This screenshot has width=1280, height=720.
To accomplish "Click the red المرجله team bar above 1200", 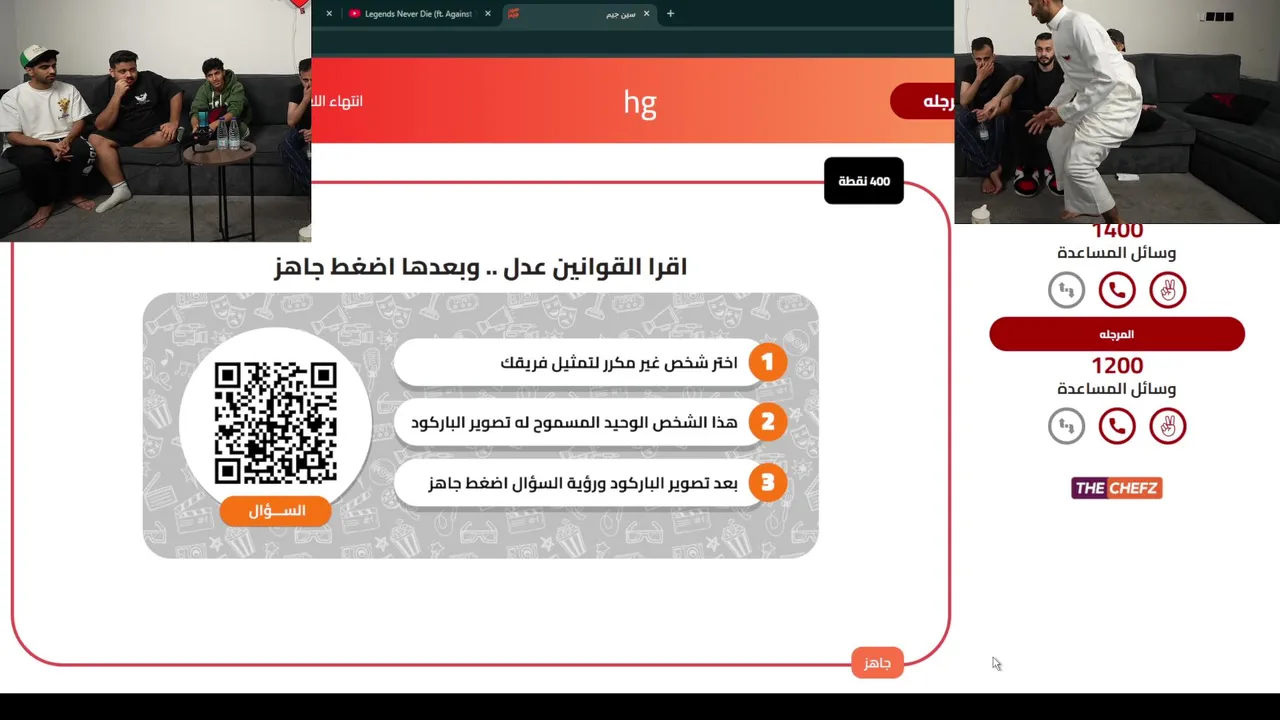I will [1117, 334].
